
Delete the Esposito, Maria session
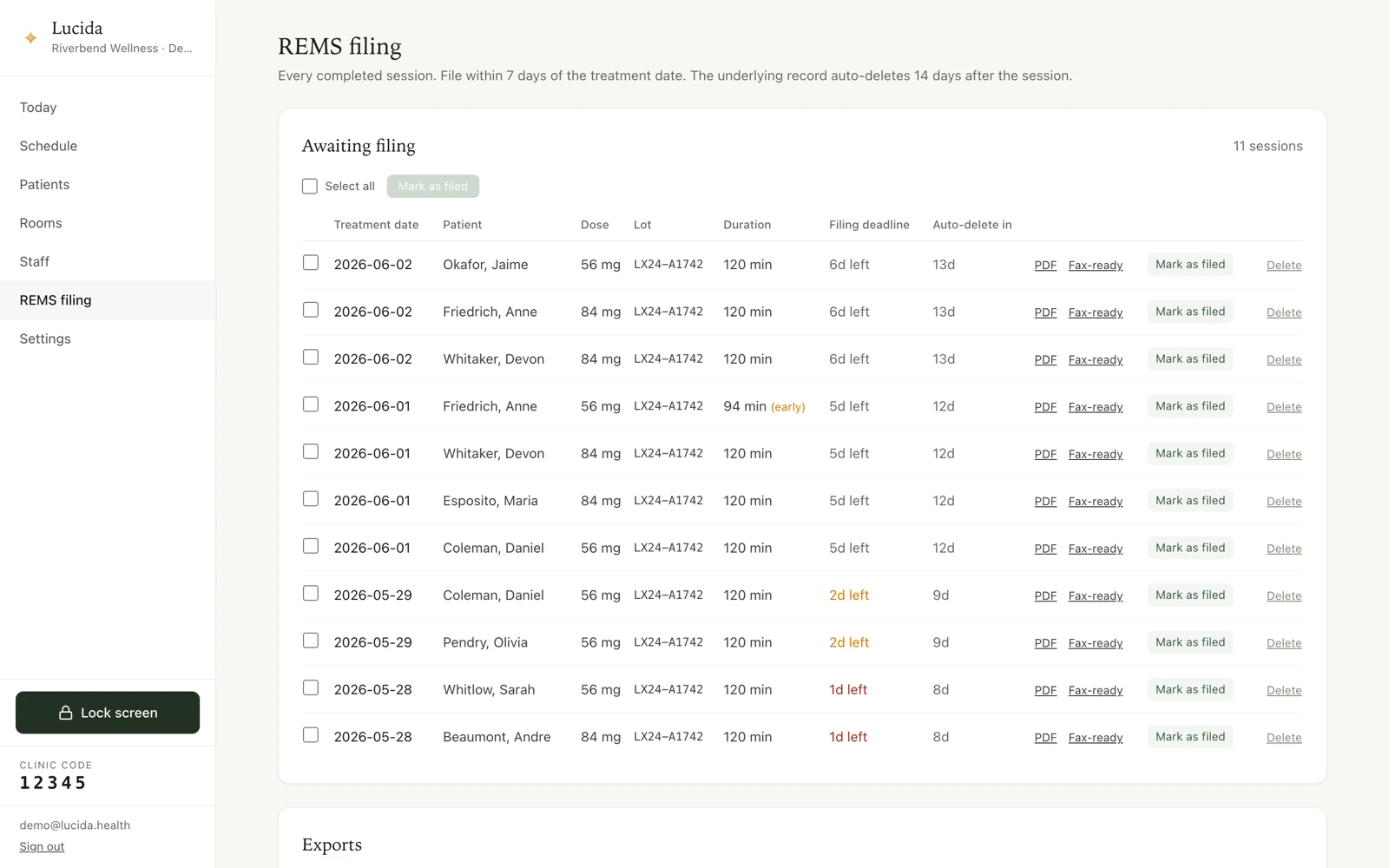[1284, 502]
